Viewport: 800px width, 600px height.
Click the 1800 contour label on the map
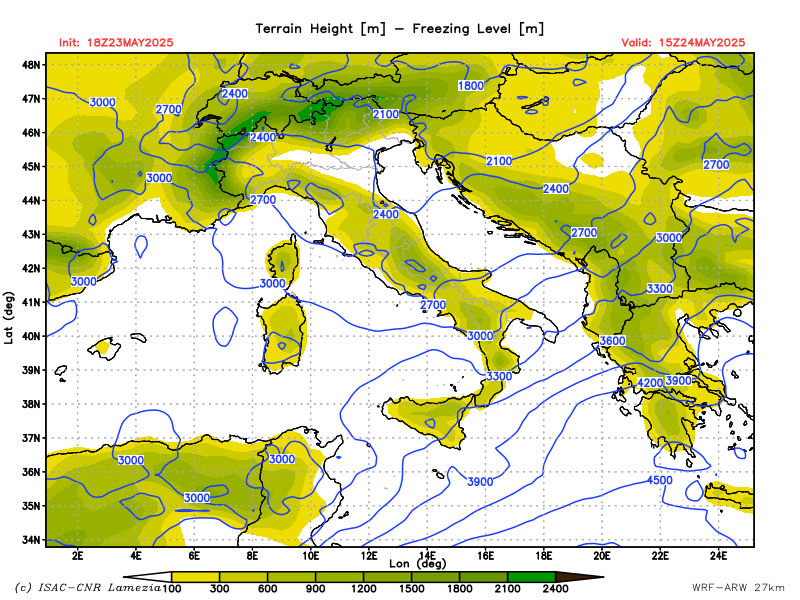(x=470, y=86)
